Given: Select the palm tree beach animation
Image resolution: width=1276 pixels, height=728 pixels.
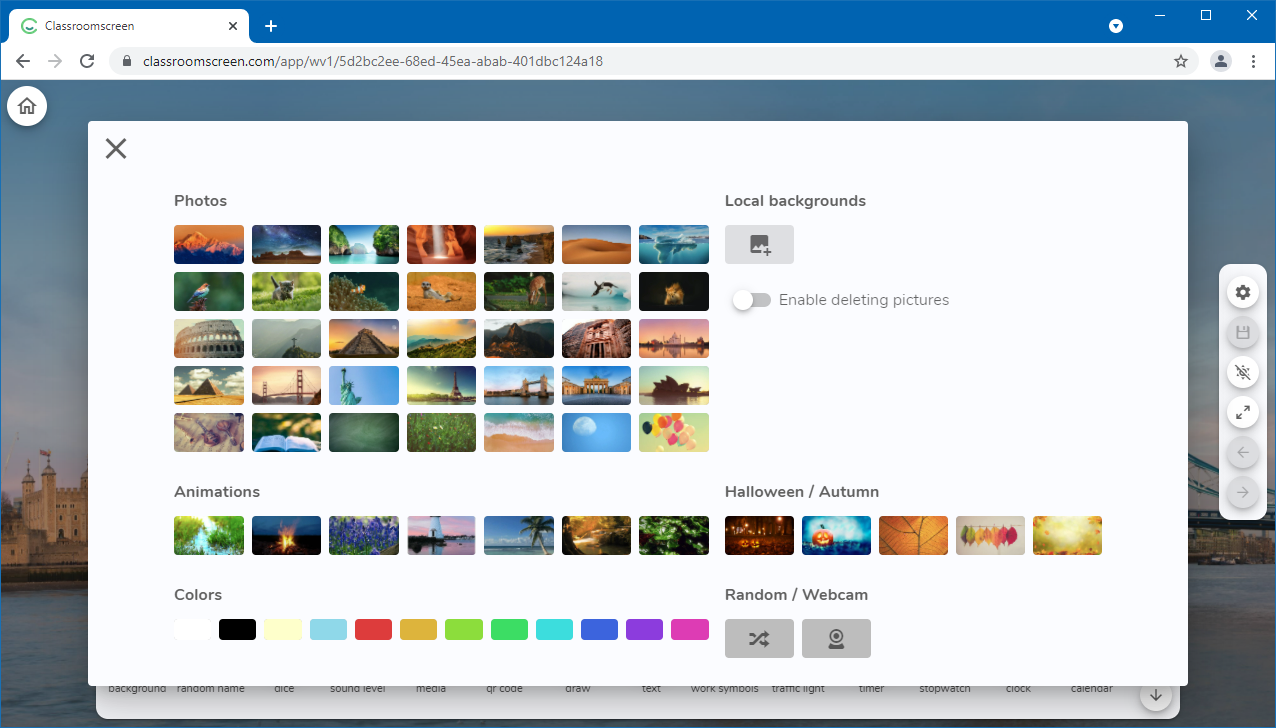Looking at the screenshot, I should click(519, 536).
